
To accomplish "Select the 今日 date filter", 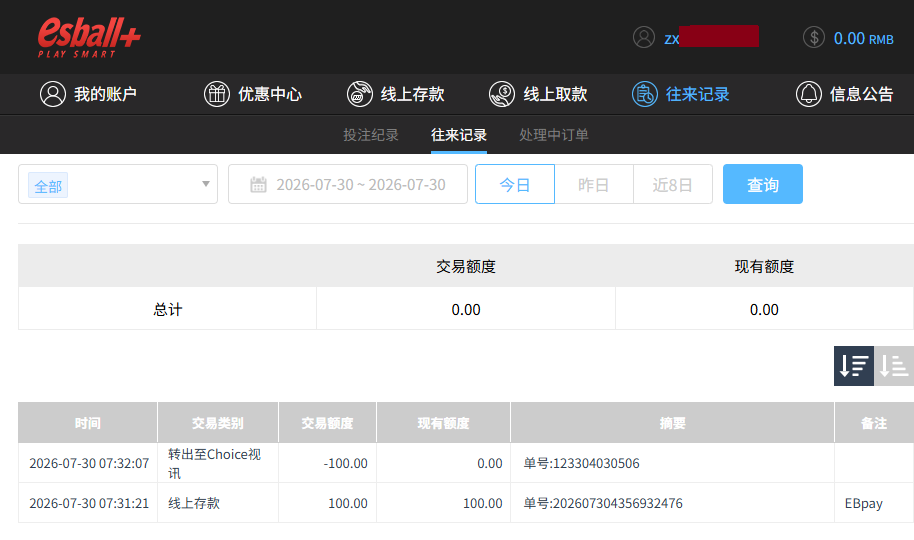I will pyautogui.click(x=515, y=184).
